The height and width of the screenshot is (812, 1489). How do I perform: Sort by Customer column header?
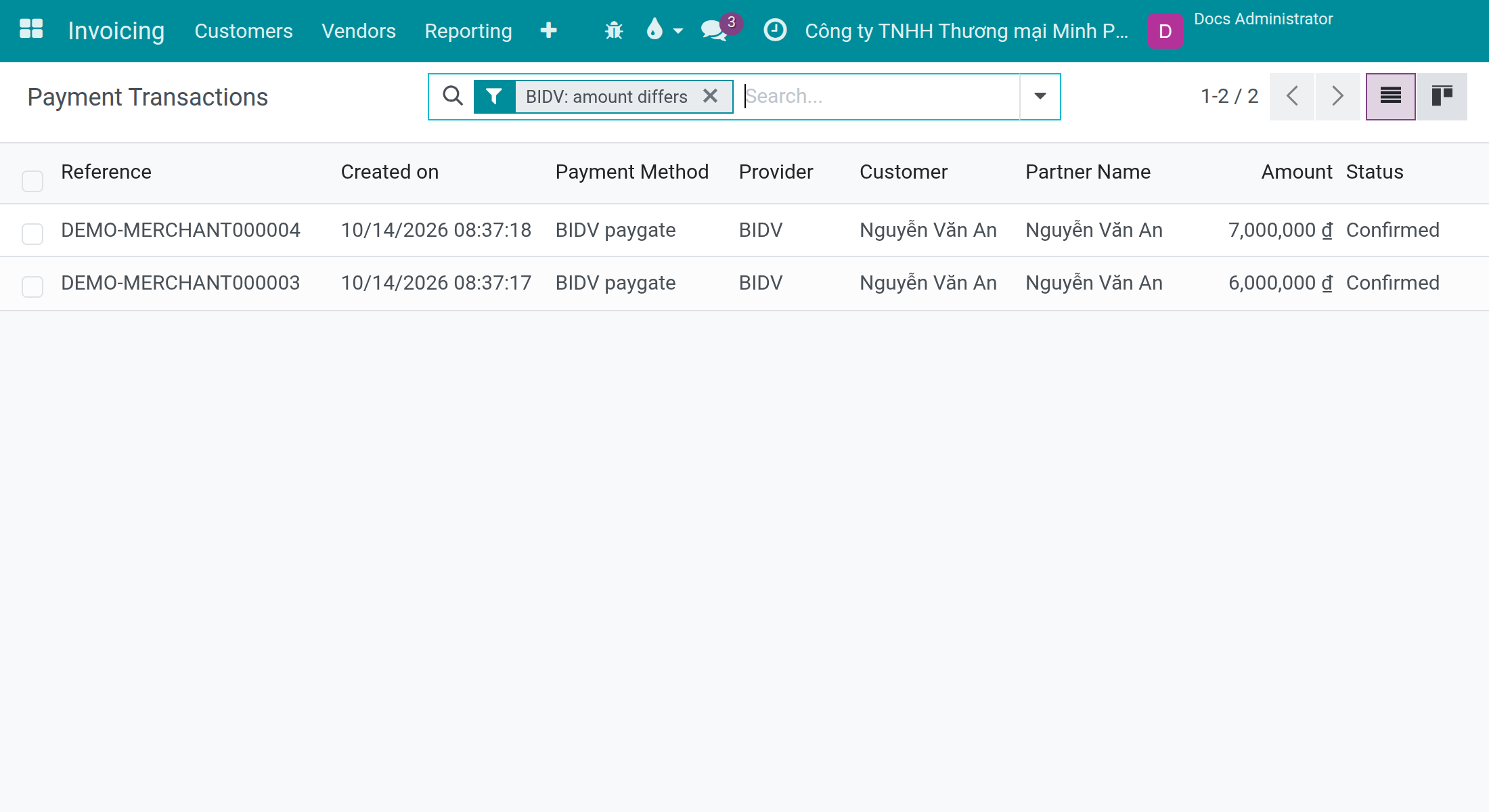tap(904, 172)
